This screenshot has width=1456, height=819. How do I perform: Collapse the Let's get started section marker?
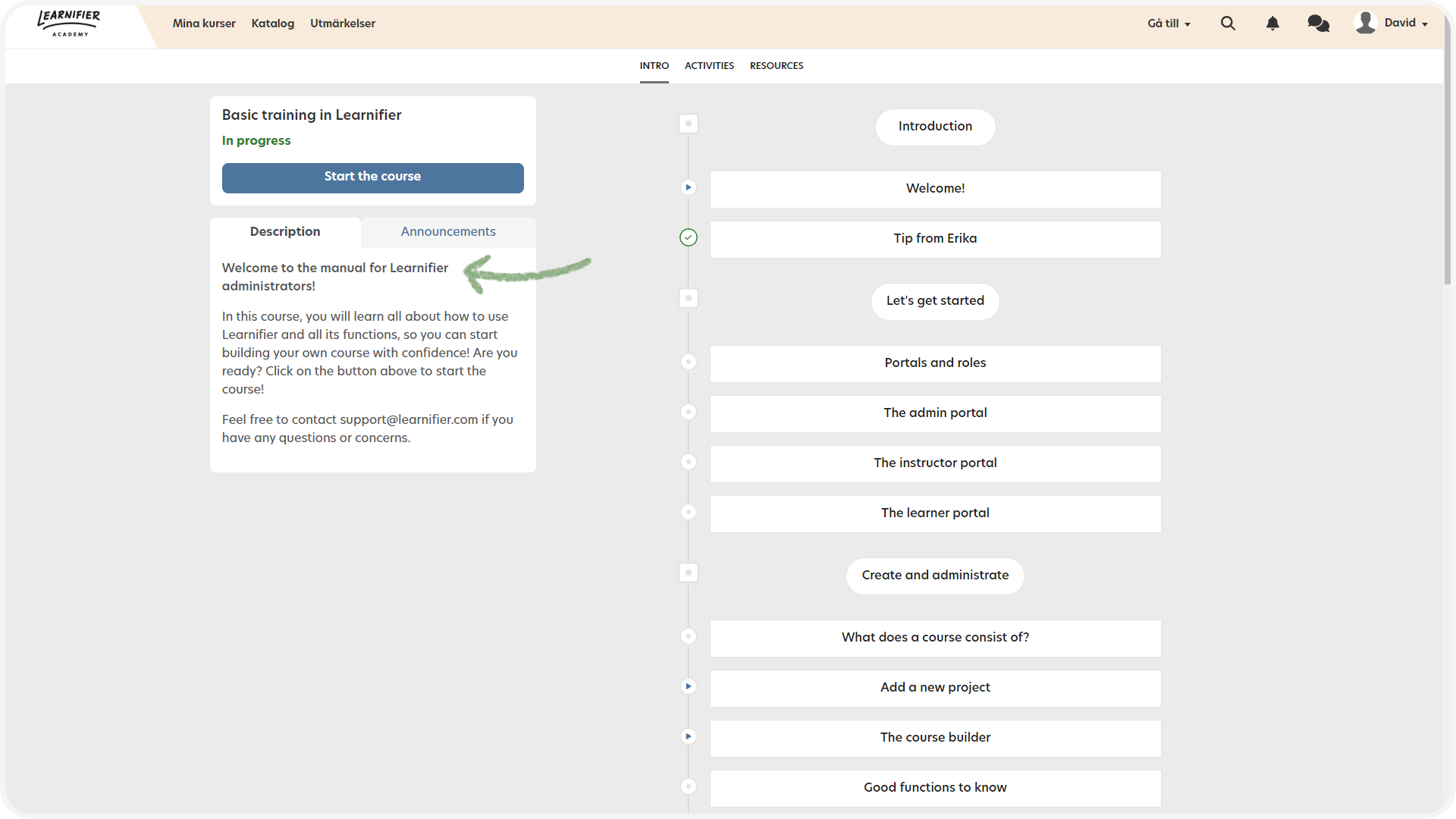point(689,299)
